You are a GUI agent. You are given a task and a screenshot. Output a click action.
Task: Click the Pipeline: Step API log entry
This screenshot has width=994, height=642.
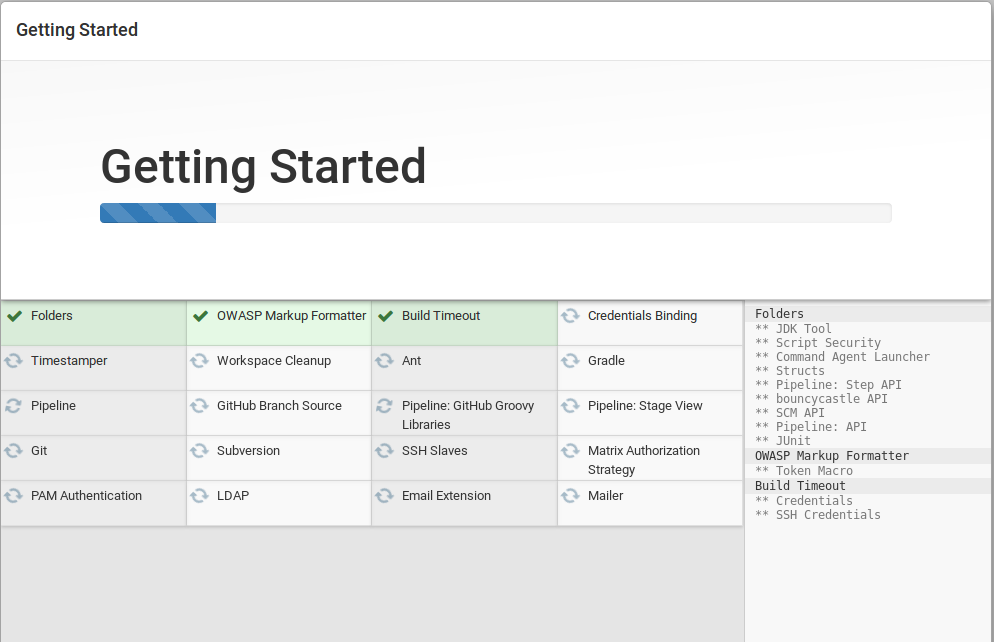pyautogui.click(x=829, y=384)
